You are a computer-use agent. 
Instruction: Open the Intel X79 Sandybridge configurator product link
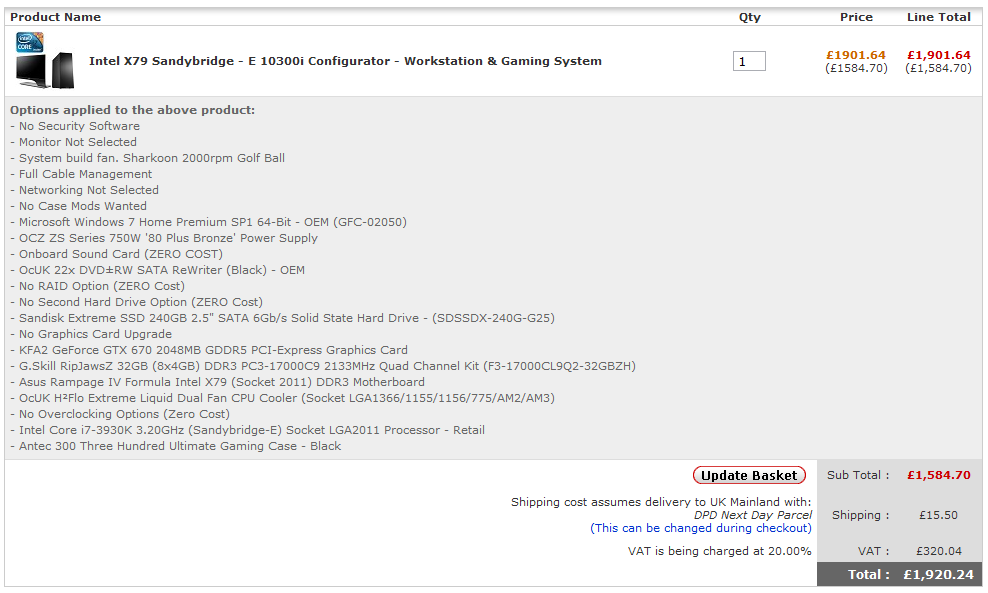tap(345, 61)
